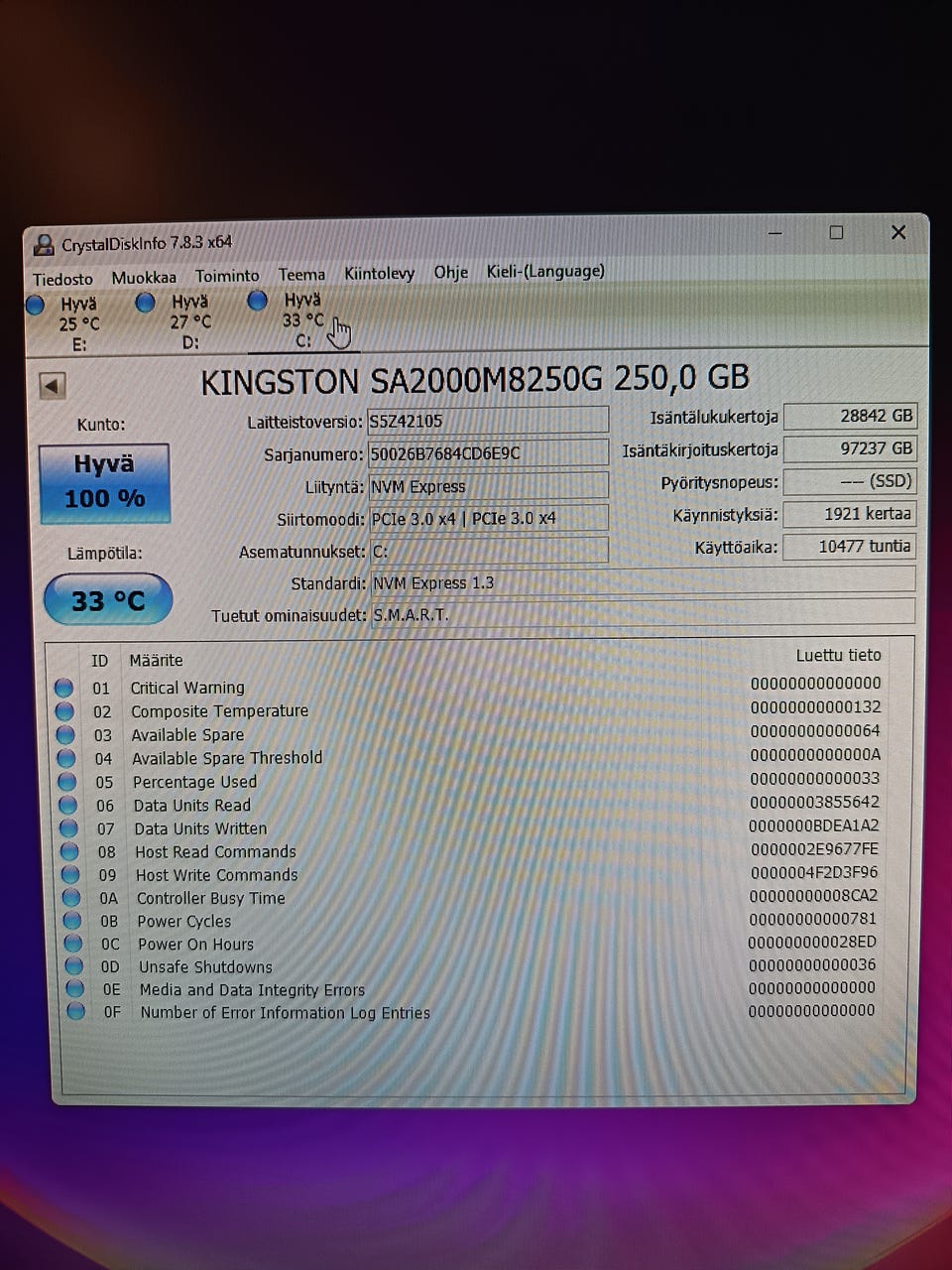952x1270 pixels.
Task: Click raw value 00000003855642
Action: click(x=814, y=802)
